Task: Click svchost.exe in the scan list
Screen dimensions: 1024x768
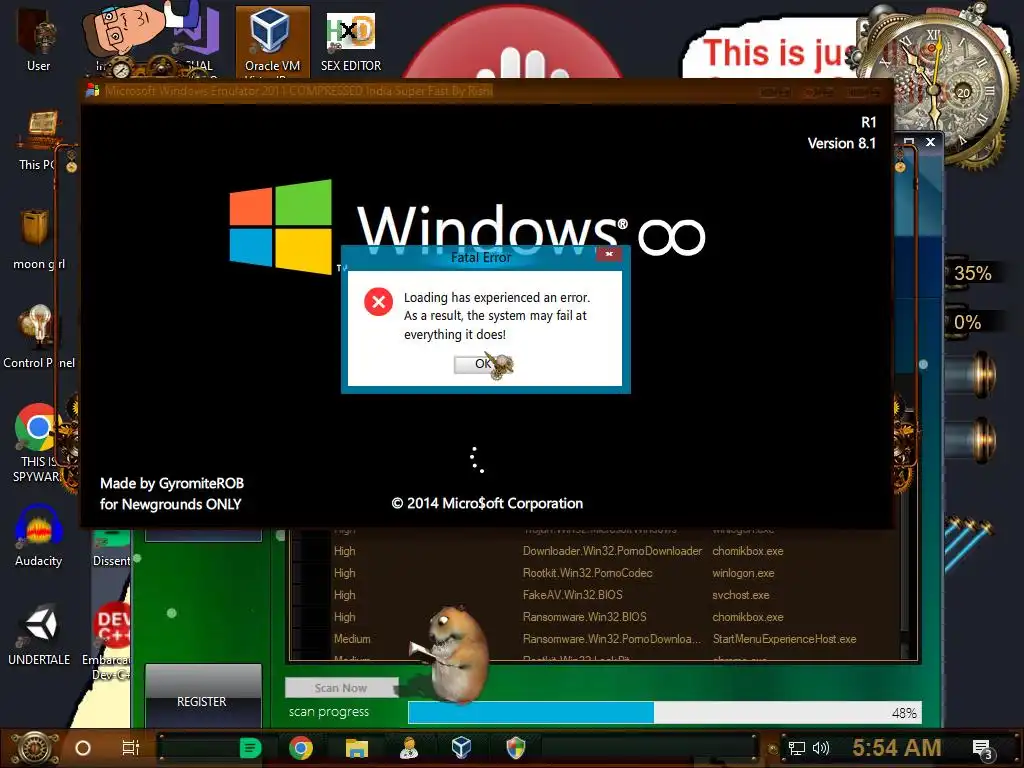Action: [x=741, y=595]
